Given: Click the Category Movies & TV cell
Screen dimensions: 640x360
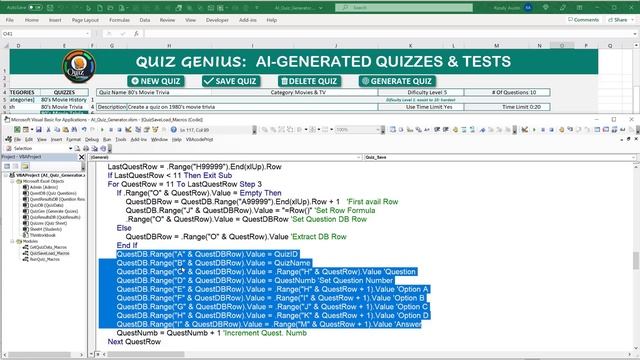Looking at the screenshot, I should (295, 93).
